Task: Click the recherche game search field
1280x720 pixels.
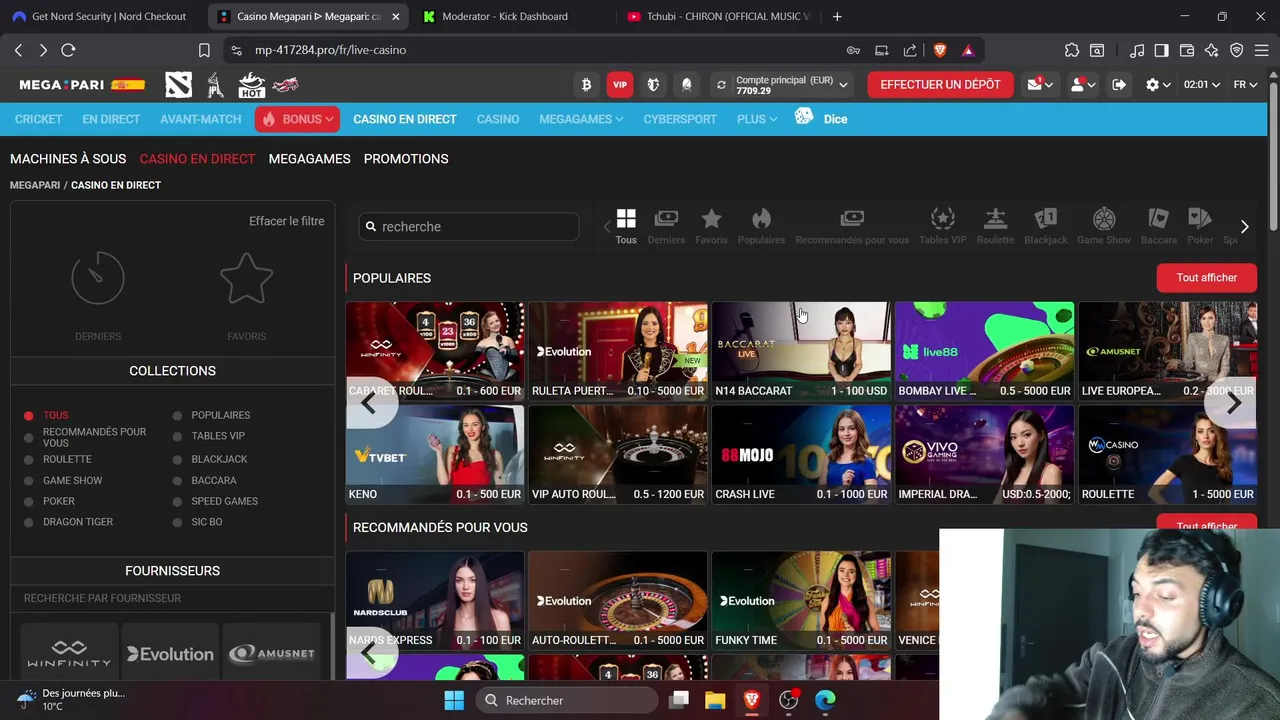Action: 469,227
